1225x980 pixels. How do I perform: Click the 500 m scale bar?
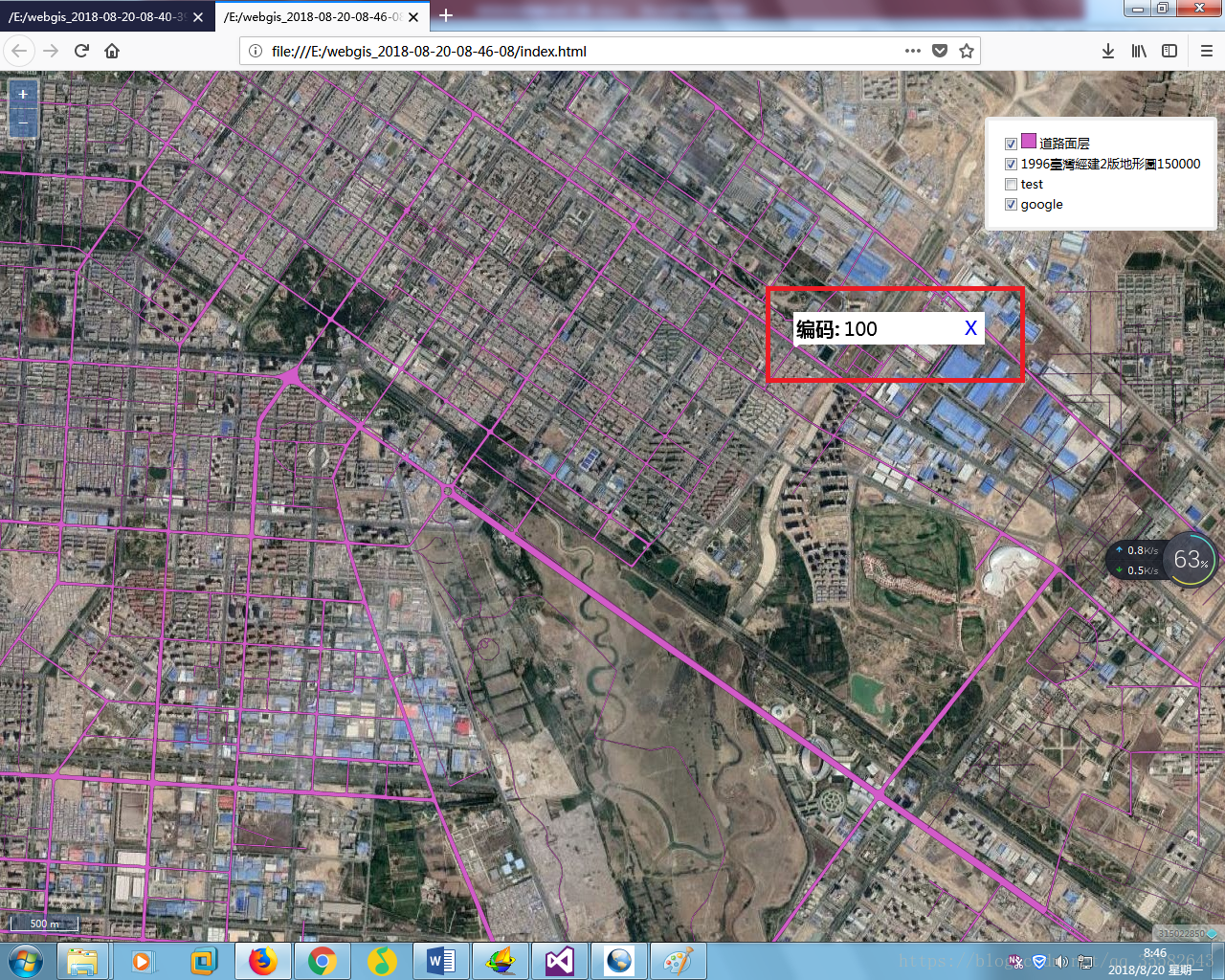pyautogui.click(x=44, y=924)
